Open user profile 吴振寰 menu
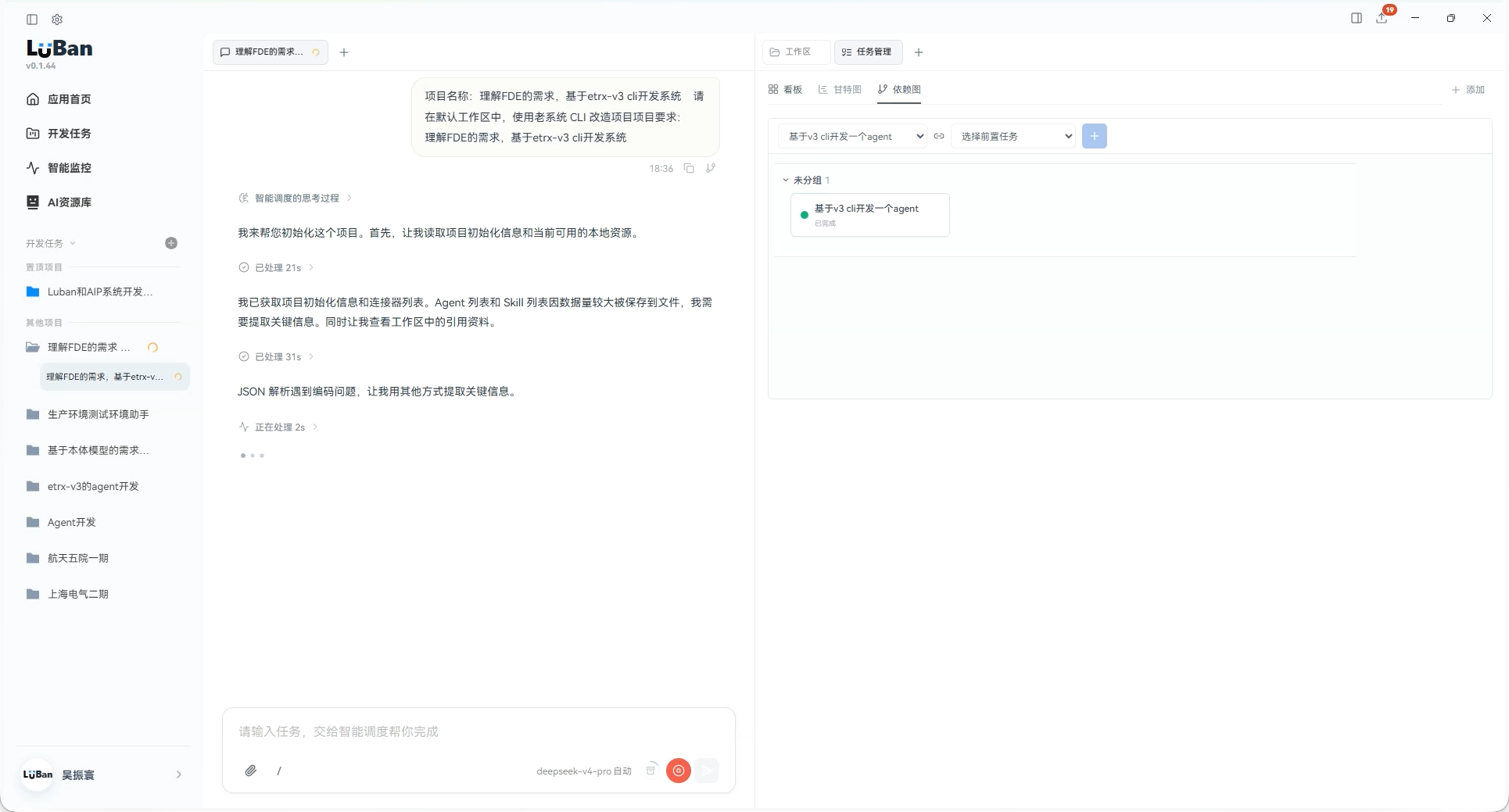1509x812 pixels. [102, 774]
